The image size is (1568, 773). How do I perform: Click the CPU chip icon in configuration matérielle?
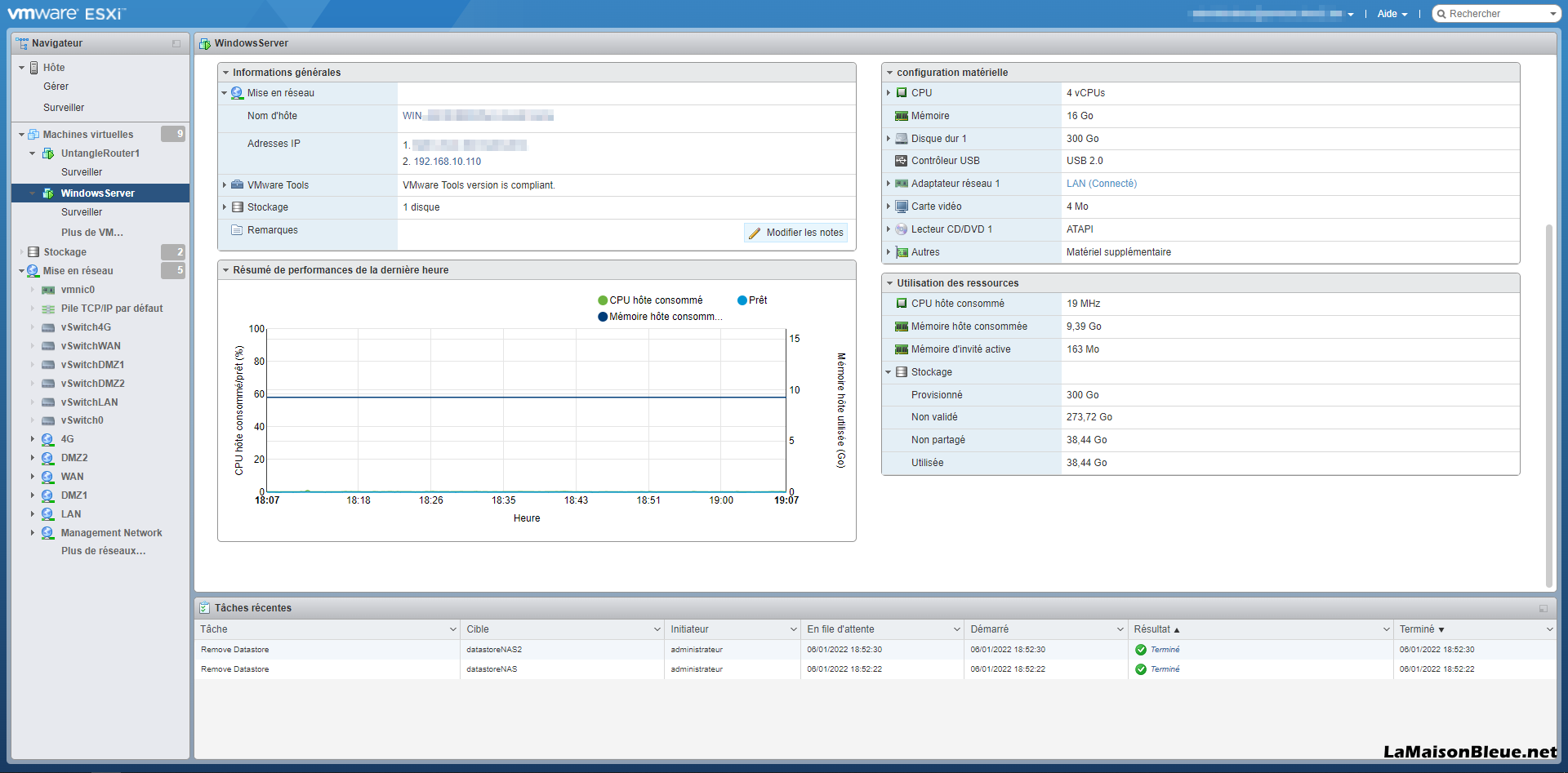[902, 93]
